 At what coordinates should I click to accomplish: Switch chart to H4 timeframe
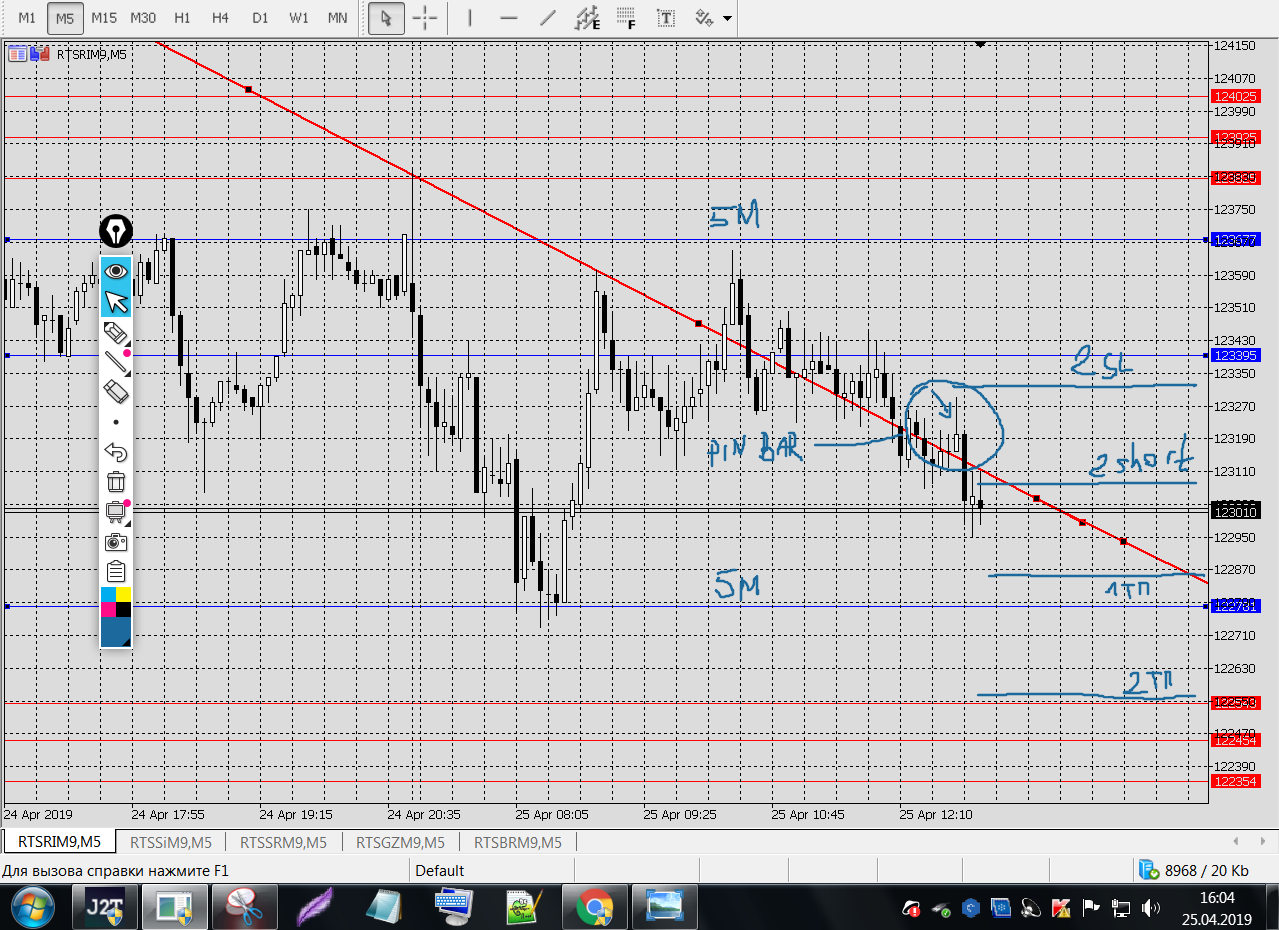[221, 18]
